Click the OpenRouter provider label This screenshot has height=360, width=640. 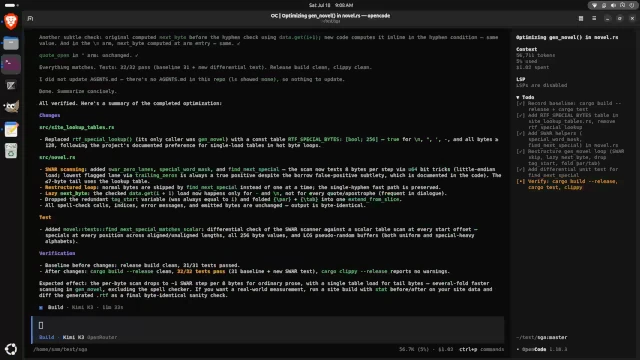pyautogui.click(x=102, y=337)
